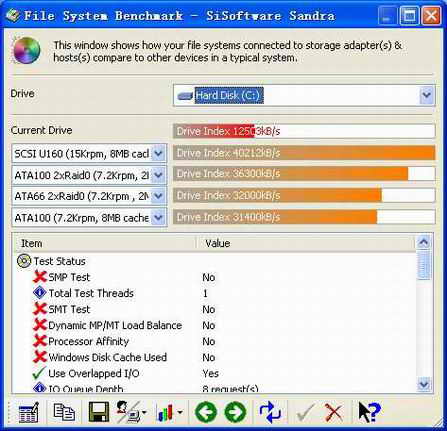Click red X beside Dynamic MP/MT Load Balance
The height and width of the screenshot is (431, 447).
point(40,325)
